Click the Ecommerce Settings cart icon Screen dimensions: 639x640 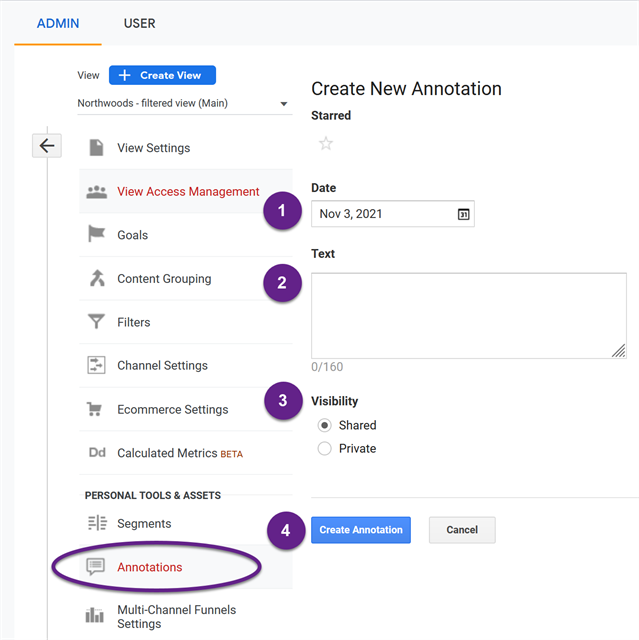point(94,409)
